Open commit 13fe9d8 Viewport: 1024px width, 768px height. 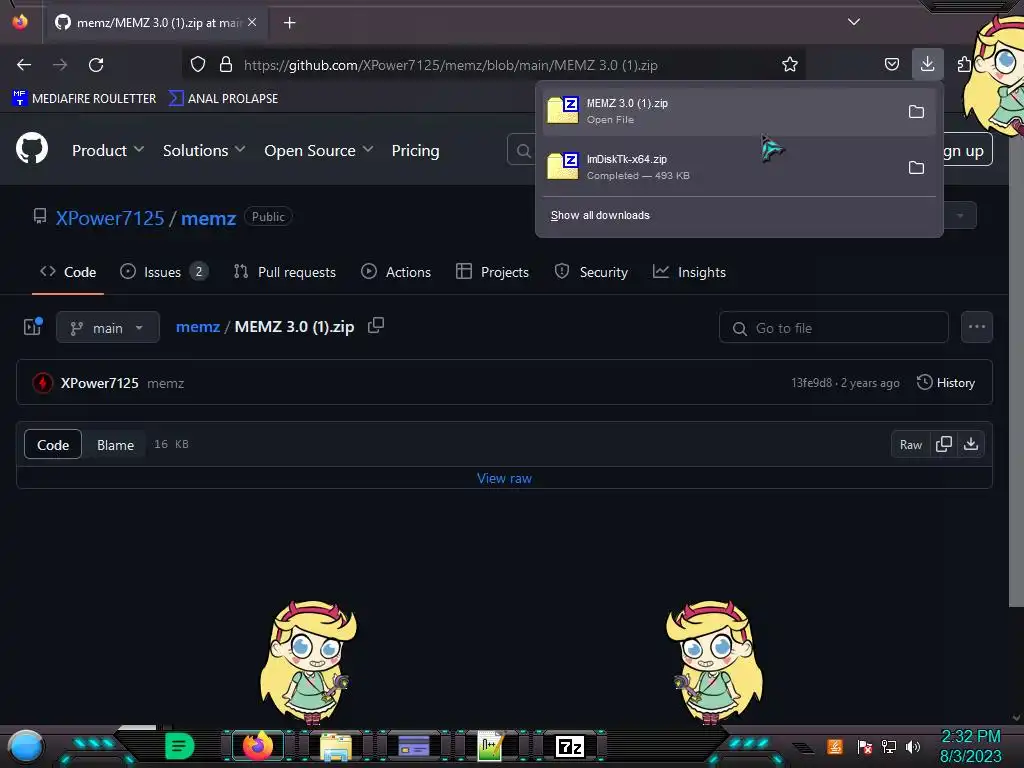point(811,383)
